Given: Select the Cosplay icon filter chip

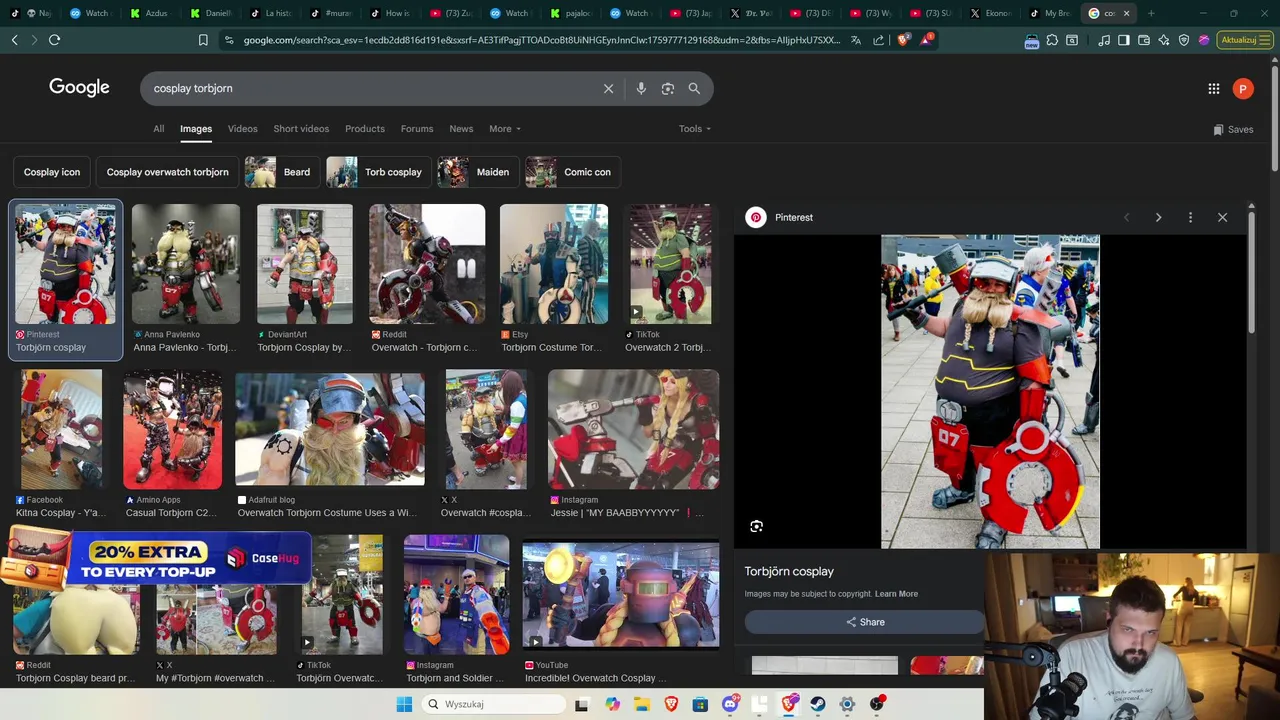Looking at the screenshot, I should coord(52,172).
